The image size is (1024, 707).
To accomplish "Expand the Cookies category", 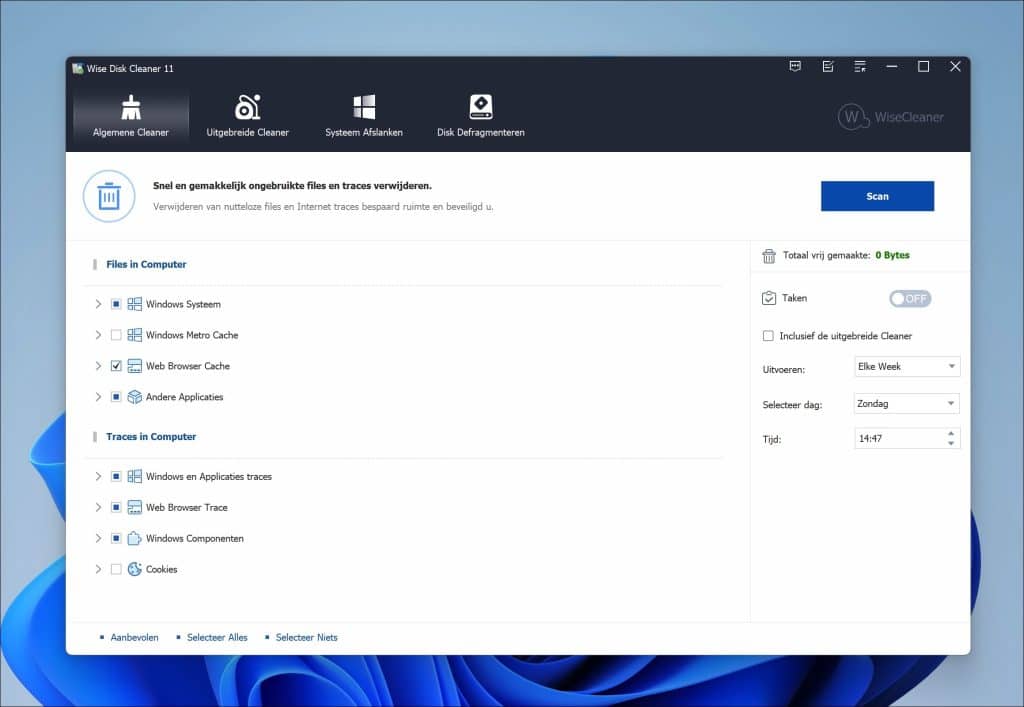I will tap(98, 569).
